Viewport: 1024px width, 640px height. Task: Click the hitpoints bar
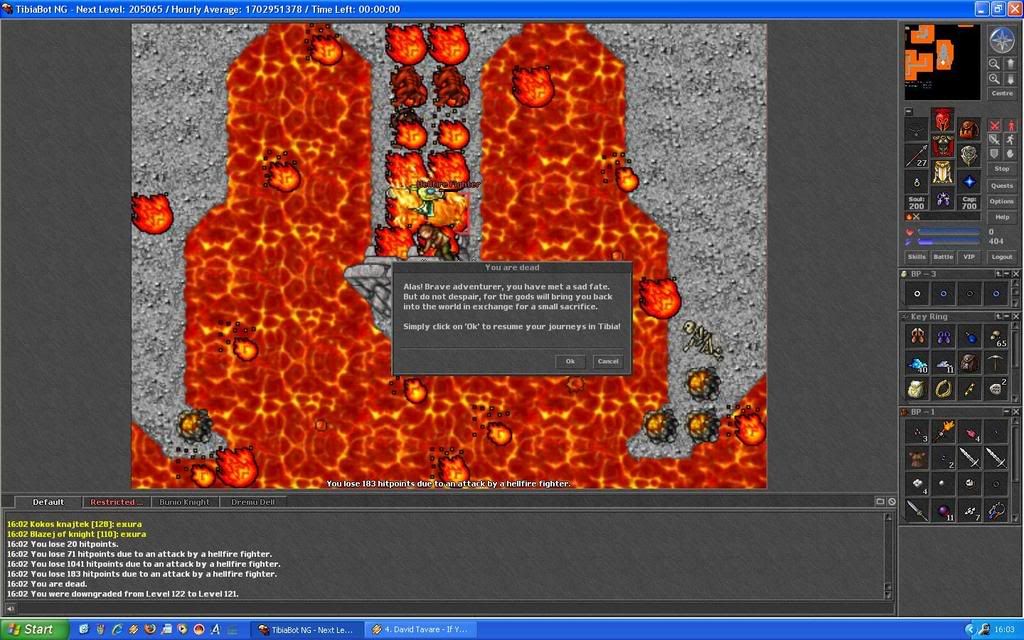pyautogui.click(x=949, y=232)
